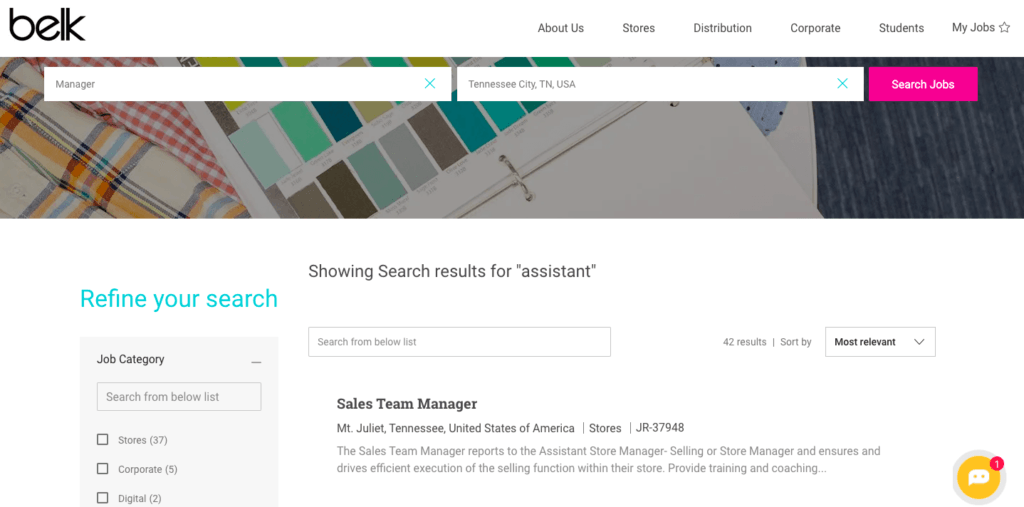The image size is (1024, 507).
Task: Open the Corporate navigation item
Action: tap(815, 28)
